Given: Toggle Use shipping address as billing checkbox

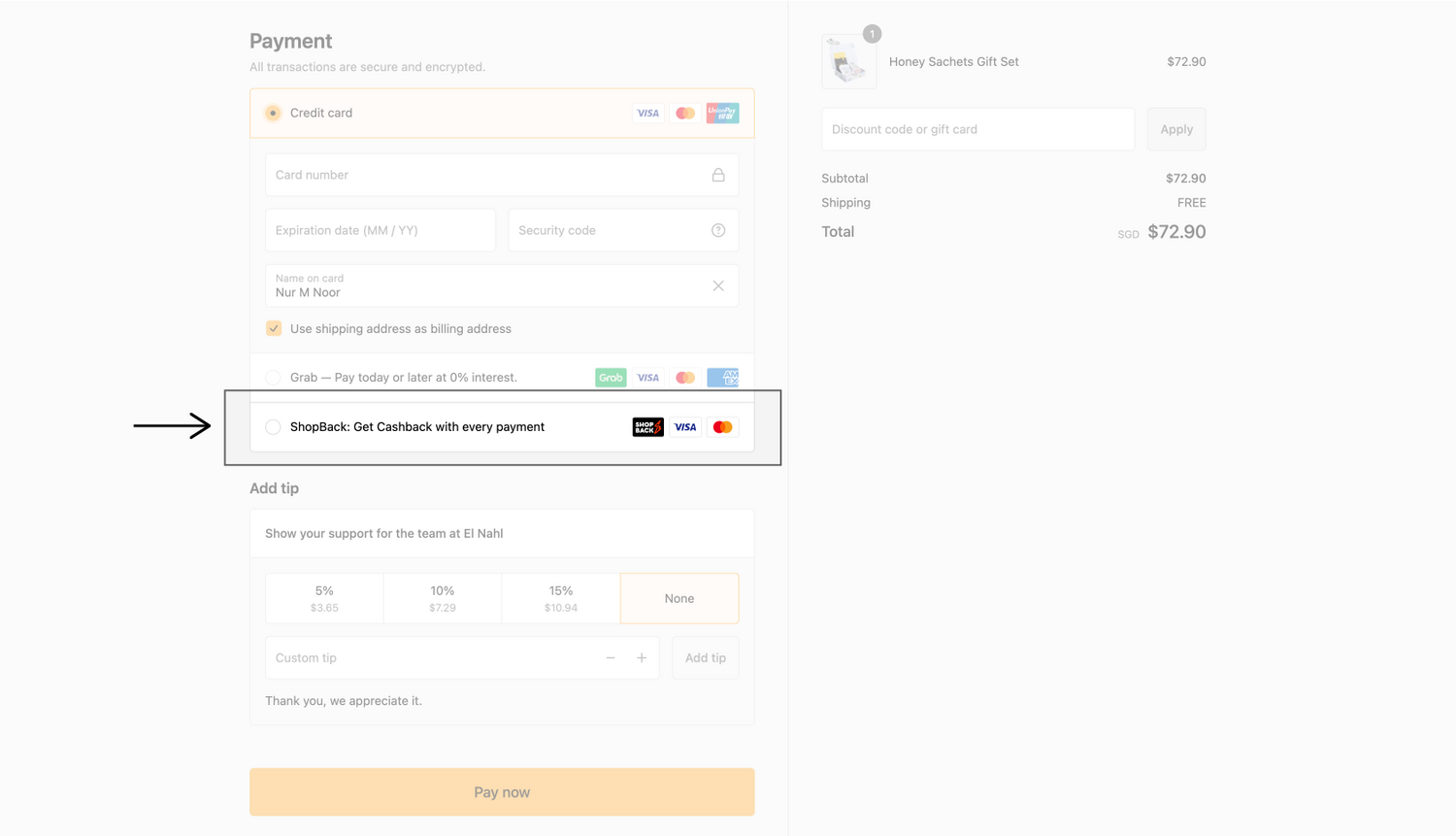Looking at the screenshot, I should [x=274, y=329].
